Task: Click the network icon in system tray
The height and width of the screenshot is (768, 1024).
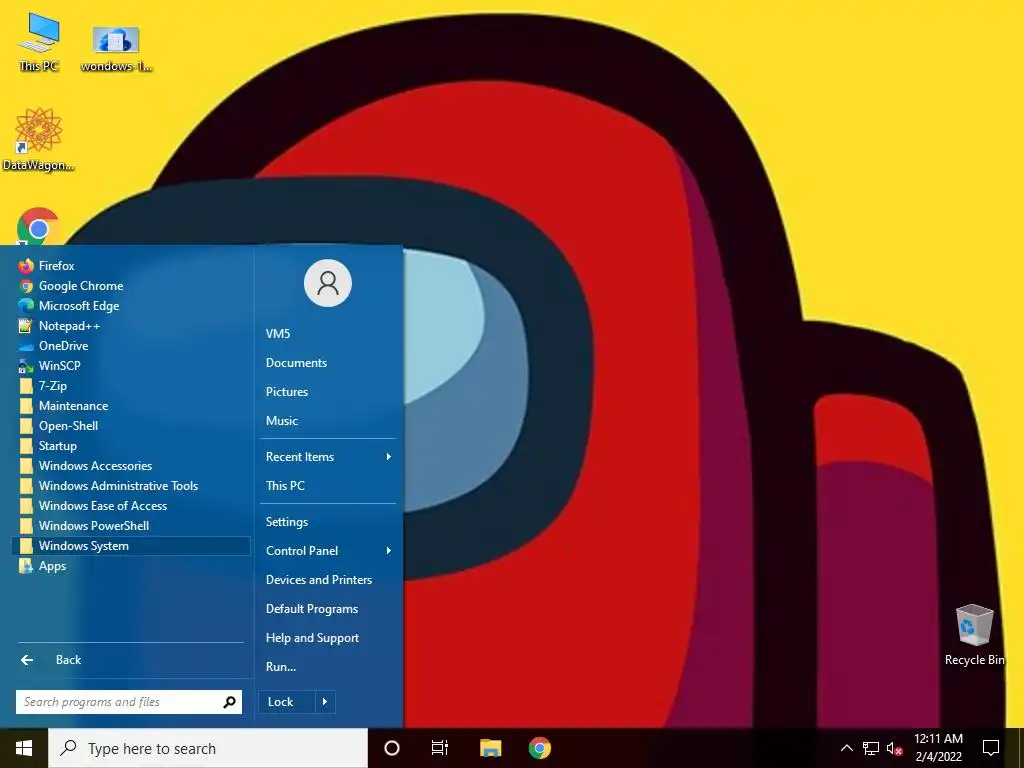Action: click(x=871, y=748)
